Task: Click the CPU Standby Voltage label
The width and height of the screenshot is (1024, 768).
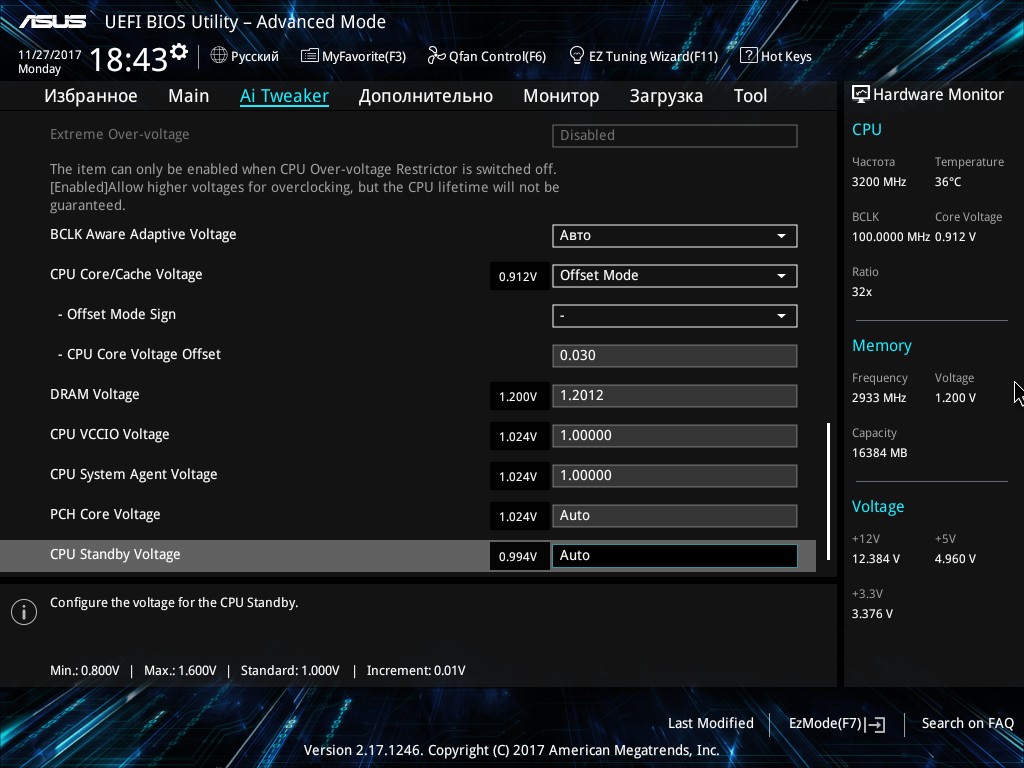Action: coord(115,554)
